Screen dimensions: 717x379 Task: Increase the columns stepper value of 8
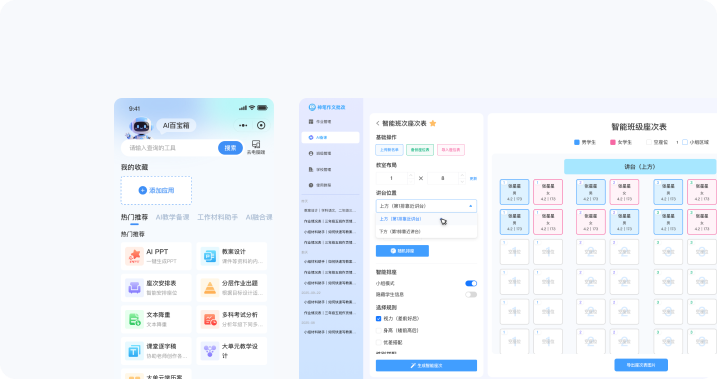(462, 175)
